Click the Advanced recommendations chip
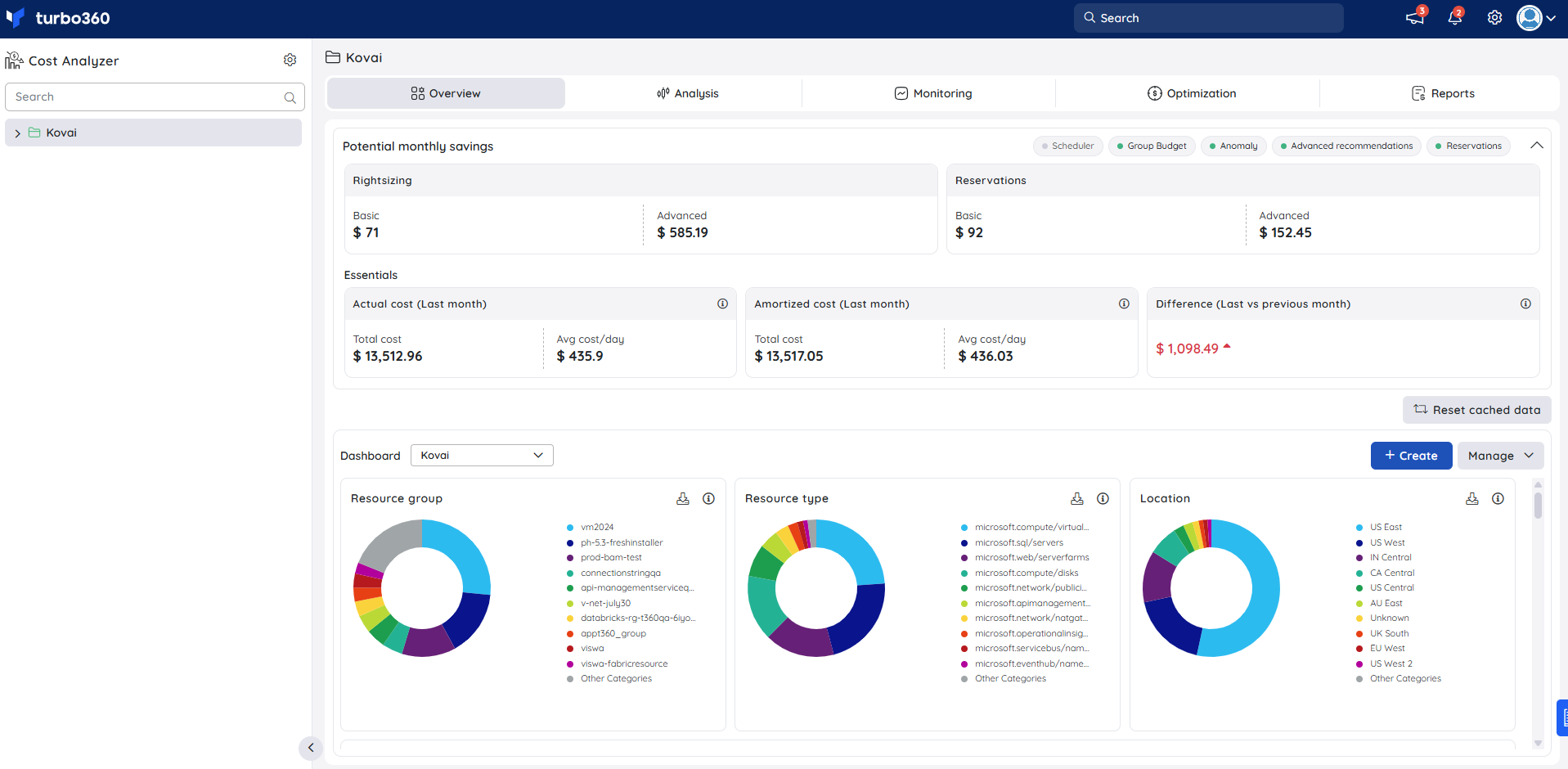Image resolution: width=1568 pixels, height=769 pixels. pyautogui.click(x=1346, y=146)
